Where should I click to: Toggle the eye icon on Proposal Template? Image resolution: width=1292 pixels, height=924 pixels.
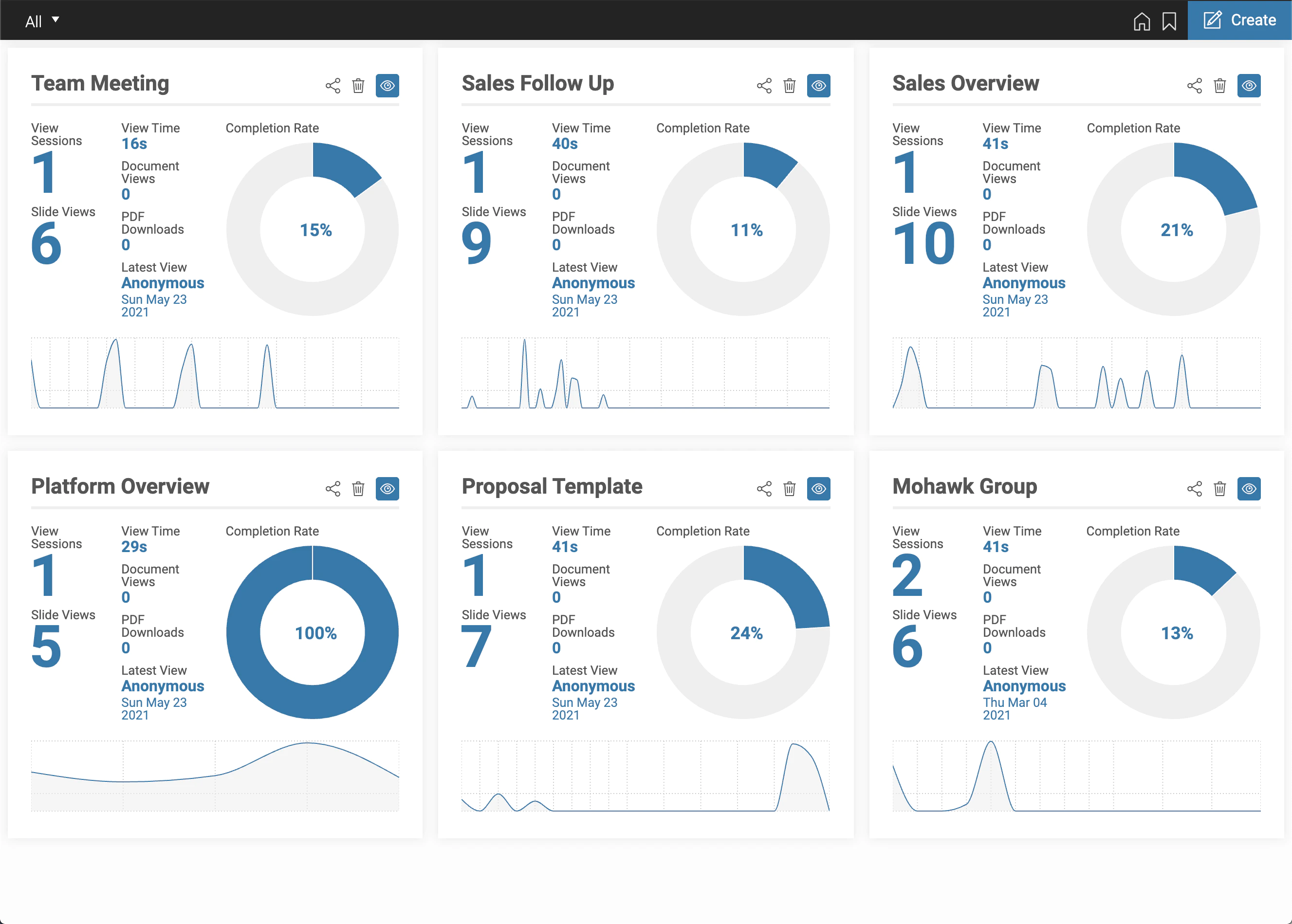[x=819, y=489]
